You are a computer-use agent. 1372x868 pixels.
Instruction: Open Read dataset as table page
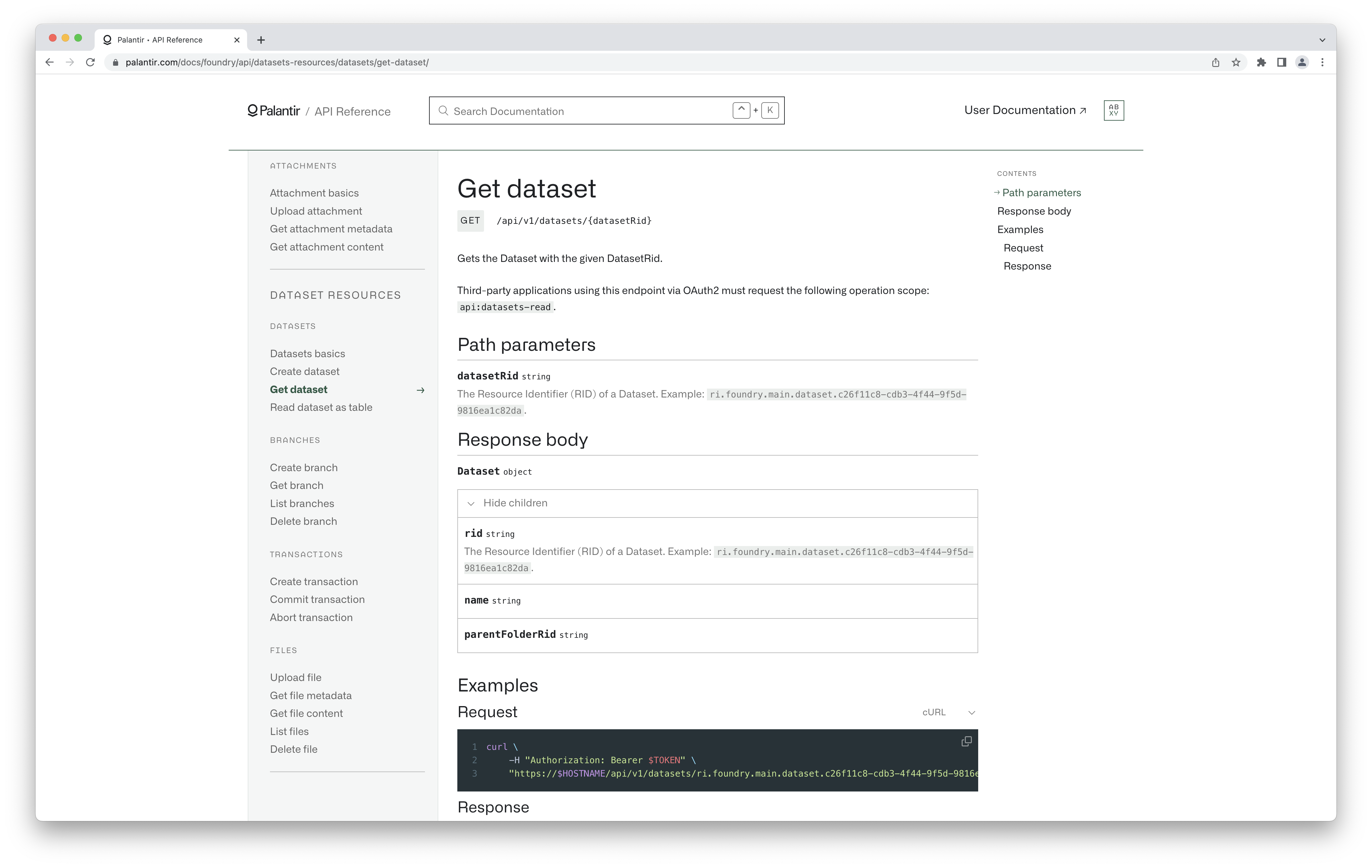coord(321,407)
